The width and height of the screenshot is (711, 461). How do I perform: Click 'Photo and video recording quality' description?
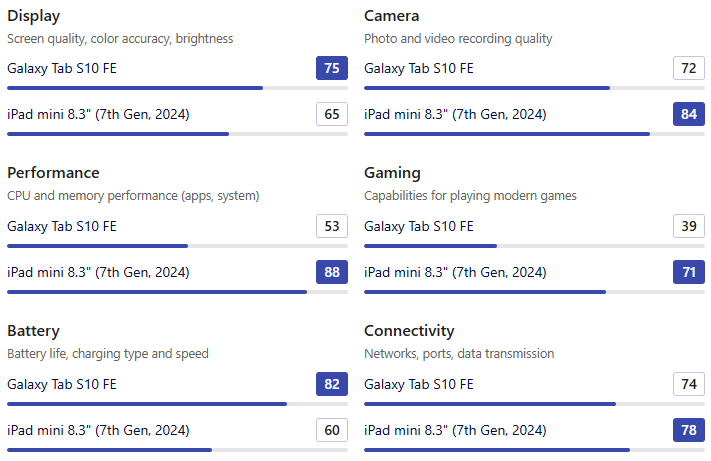[x=458, y=39]
